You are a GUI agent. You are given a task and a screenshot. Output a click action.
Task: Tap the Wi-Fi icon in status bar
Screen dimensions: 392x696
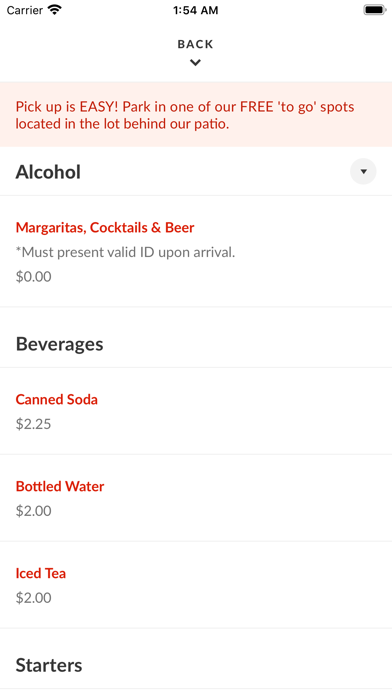tap(55, 10)
